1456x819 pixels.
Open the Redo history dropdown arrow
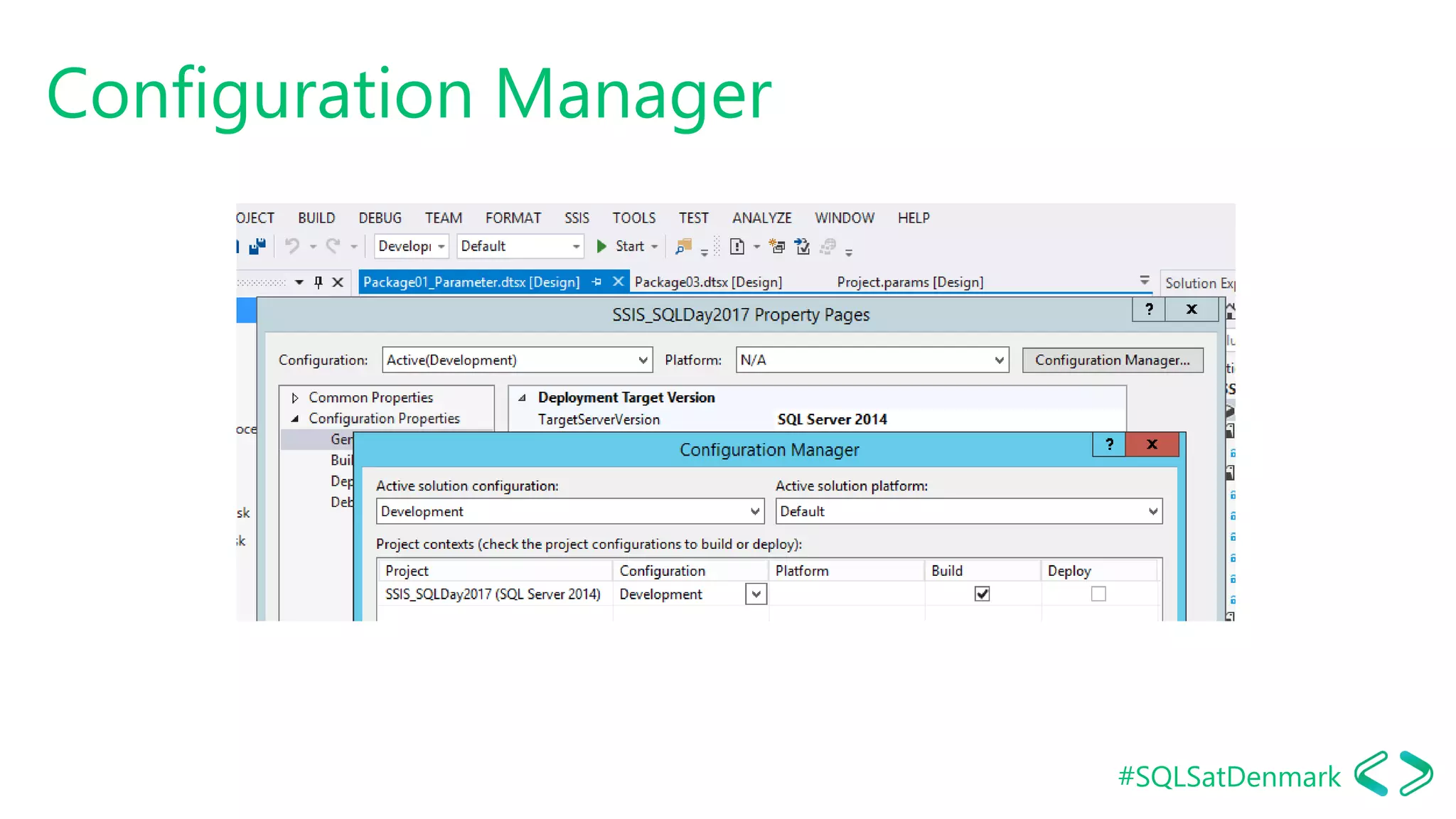point(353,247)
